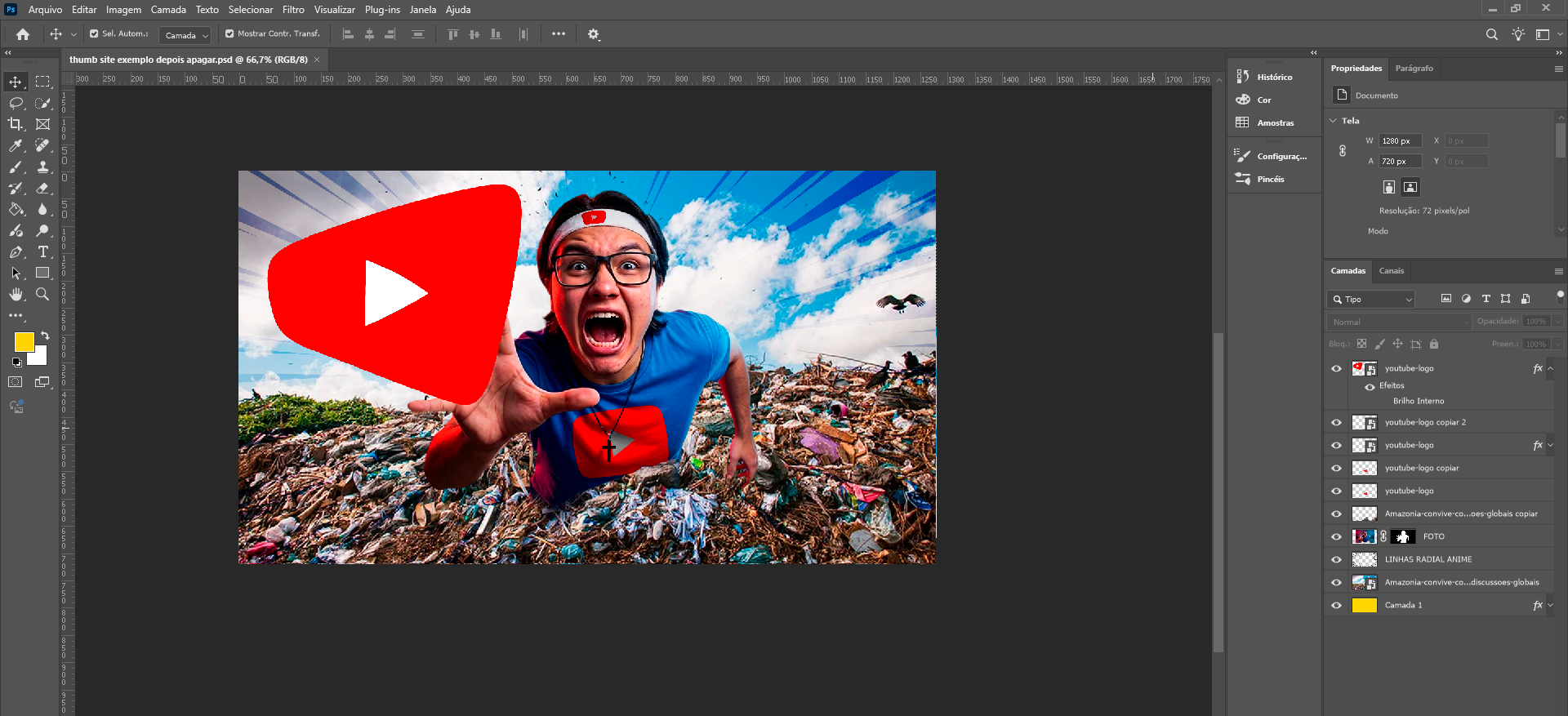Collapse the Tela section in Propriedades
This screenshot has height=716, width=1568.
pos(1334,121)
